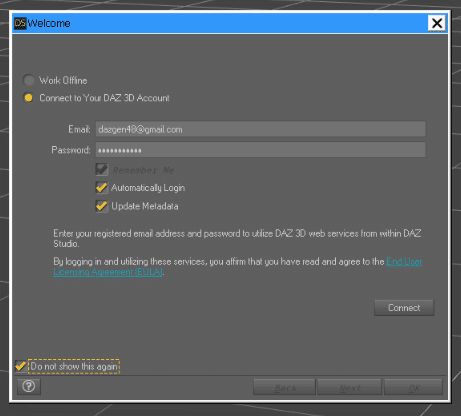Click the DS logo in title bar
This screenshot has height=416, width=461.
(20, 23)
